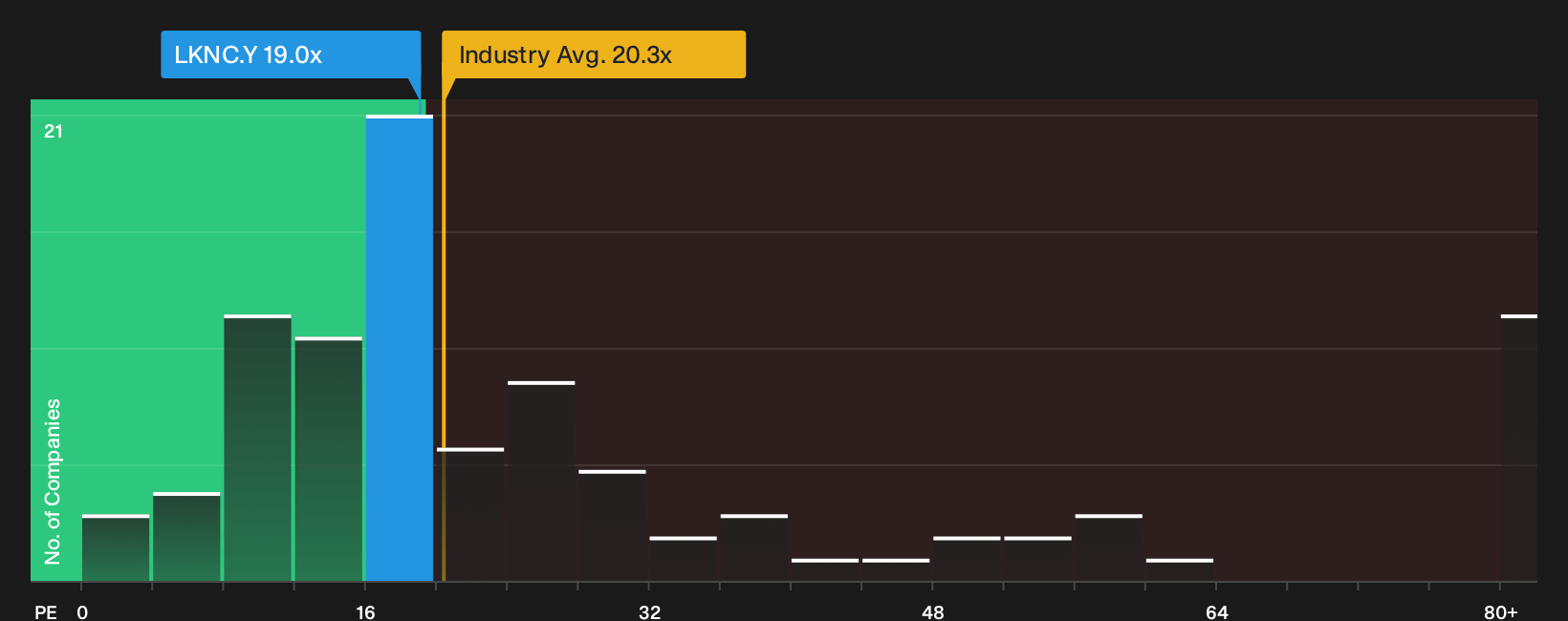Click the x-axis tick label 80+
This screenshot has width=1568, height=621.
(1500, 611)
